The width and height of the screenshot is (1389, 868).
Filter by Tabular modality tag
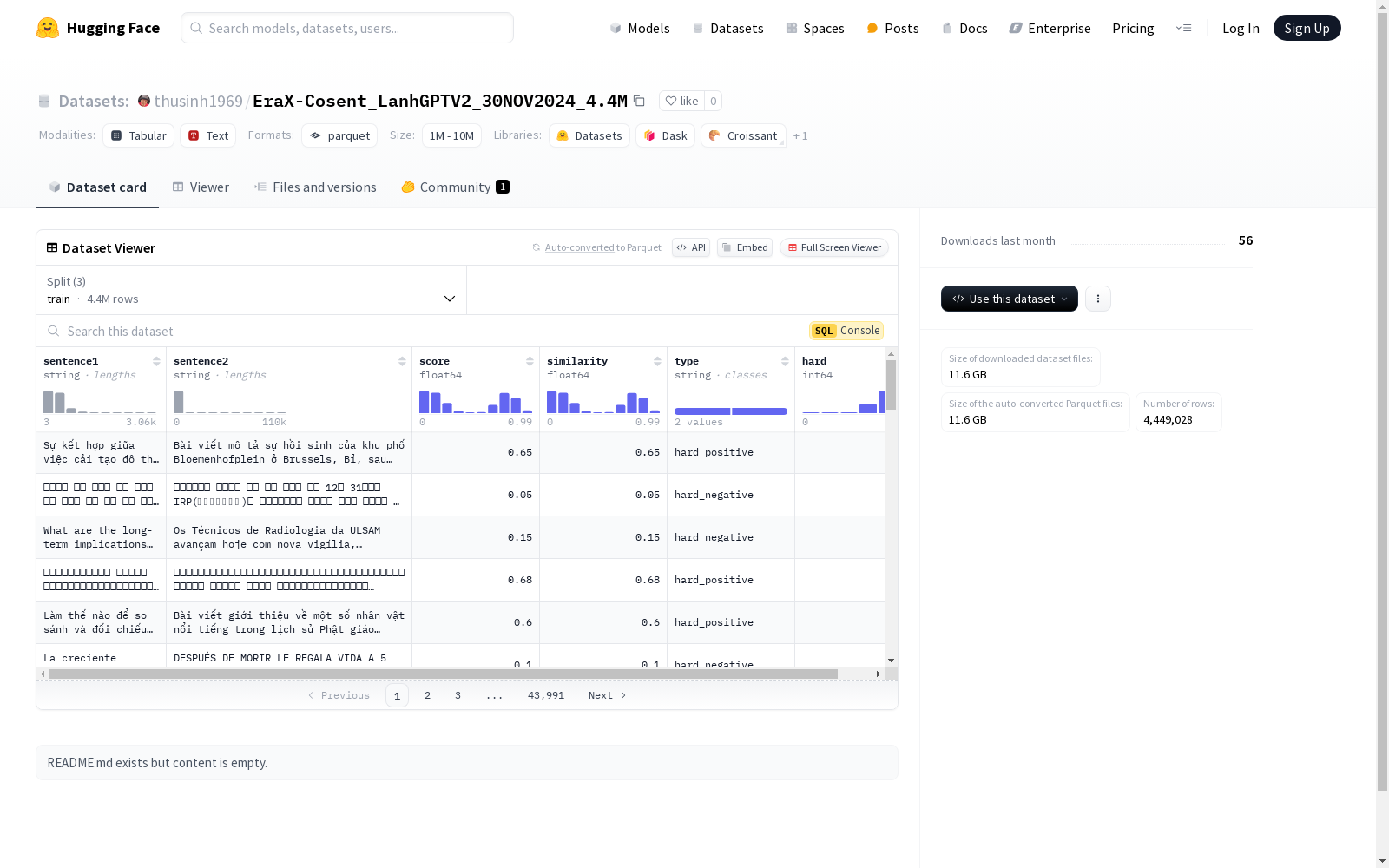pos(139,135)
